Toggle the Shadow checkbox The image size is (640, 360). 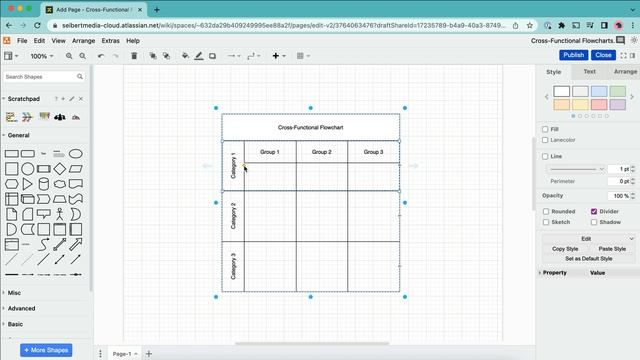(x=594, y=222)
